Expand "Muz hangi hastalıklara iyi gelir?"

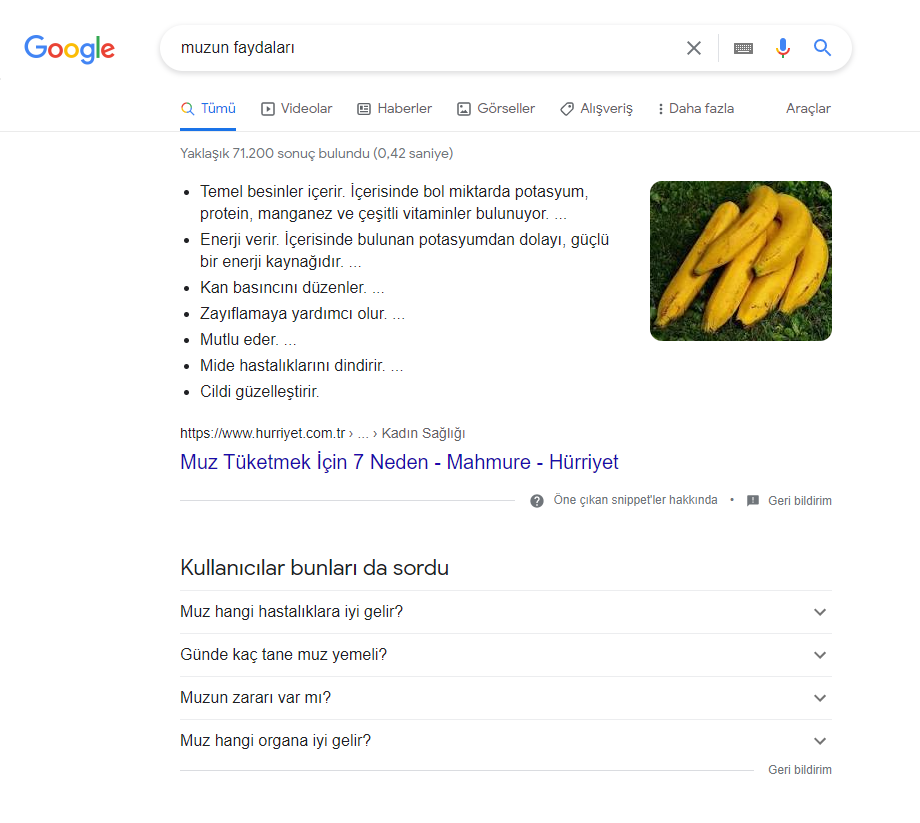tap(506, 612)
